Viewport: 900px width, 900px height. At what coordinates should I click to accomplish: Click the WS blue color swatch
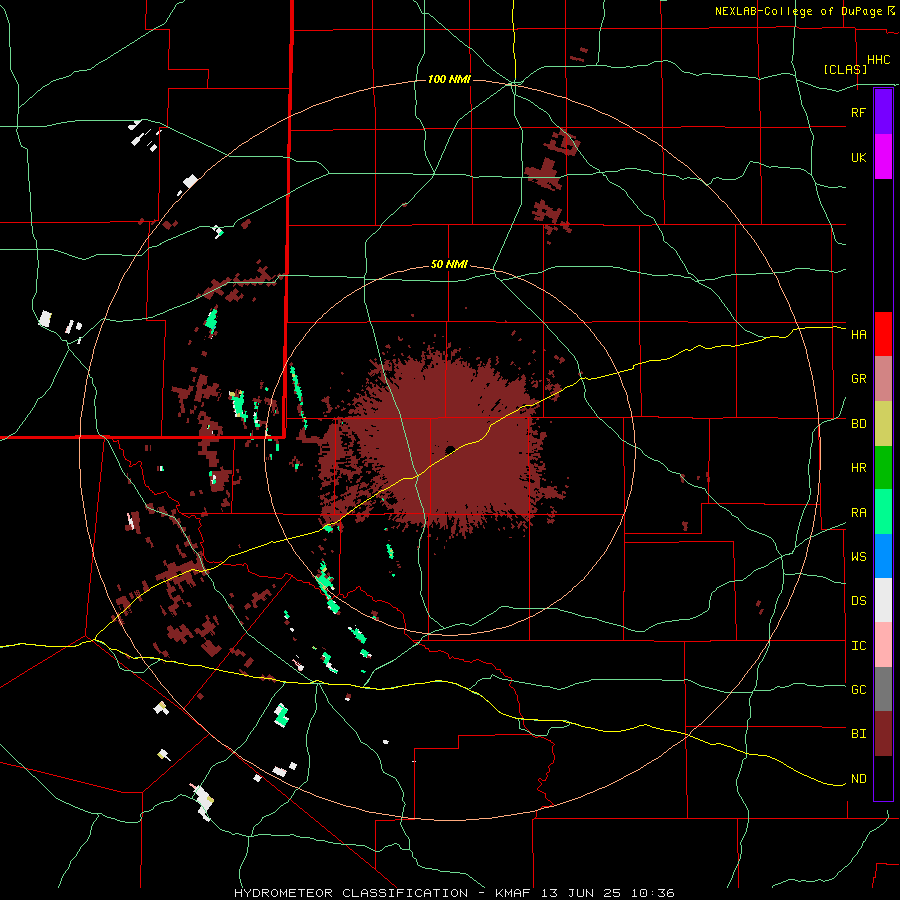tap(883, 556)
